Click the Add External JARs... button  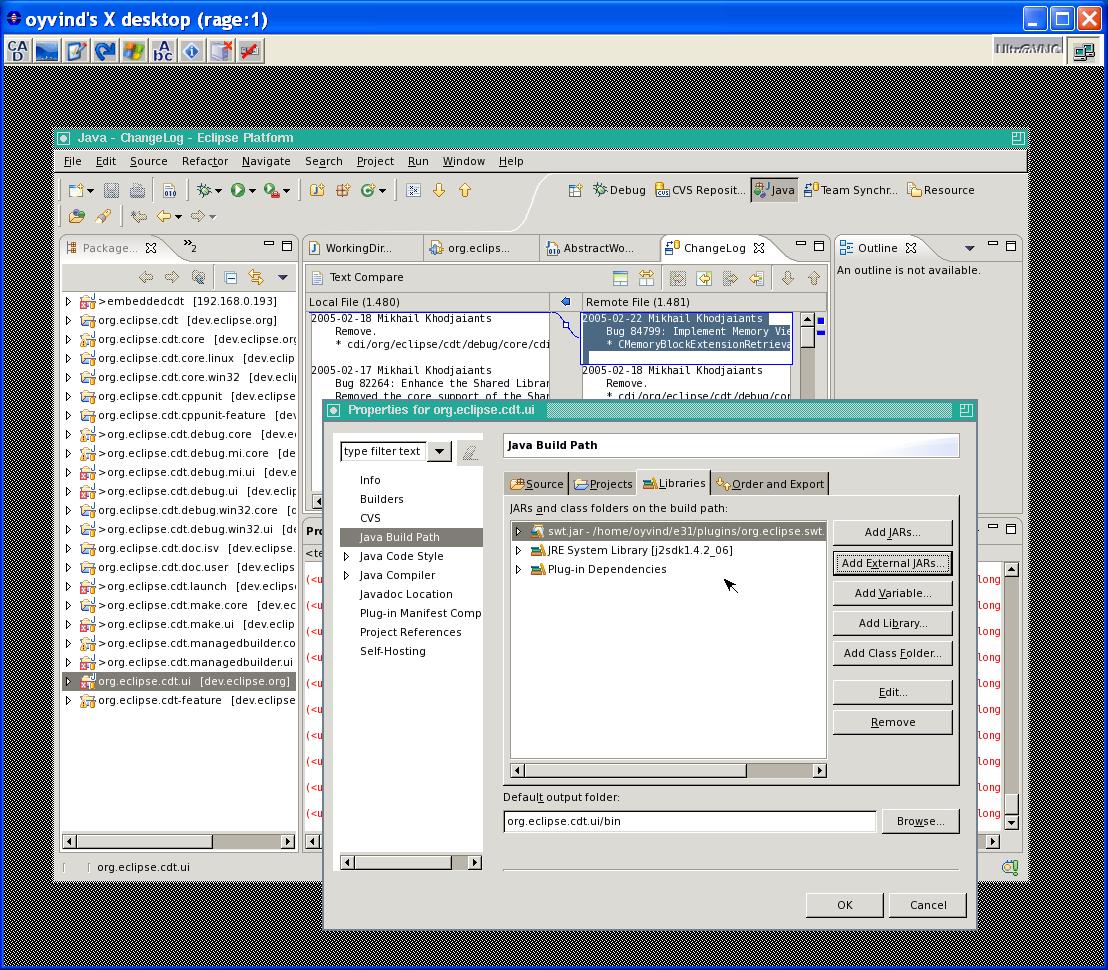892,563
